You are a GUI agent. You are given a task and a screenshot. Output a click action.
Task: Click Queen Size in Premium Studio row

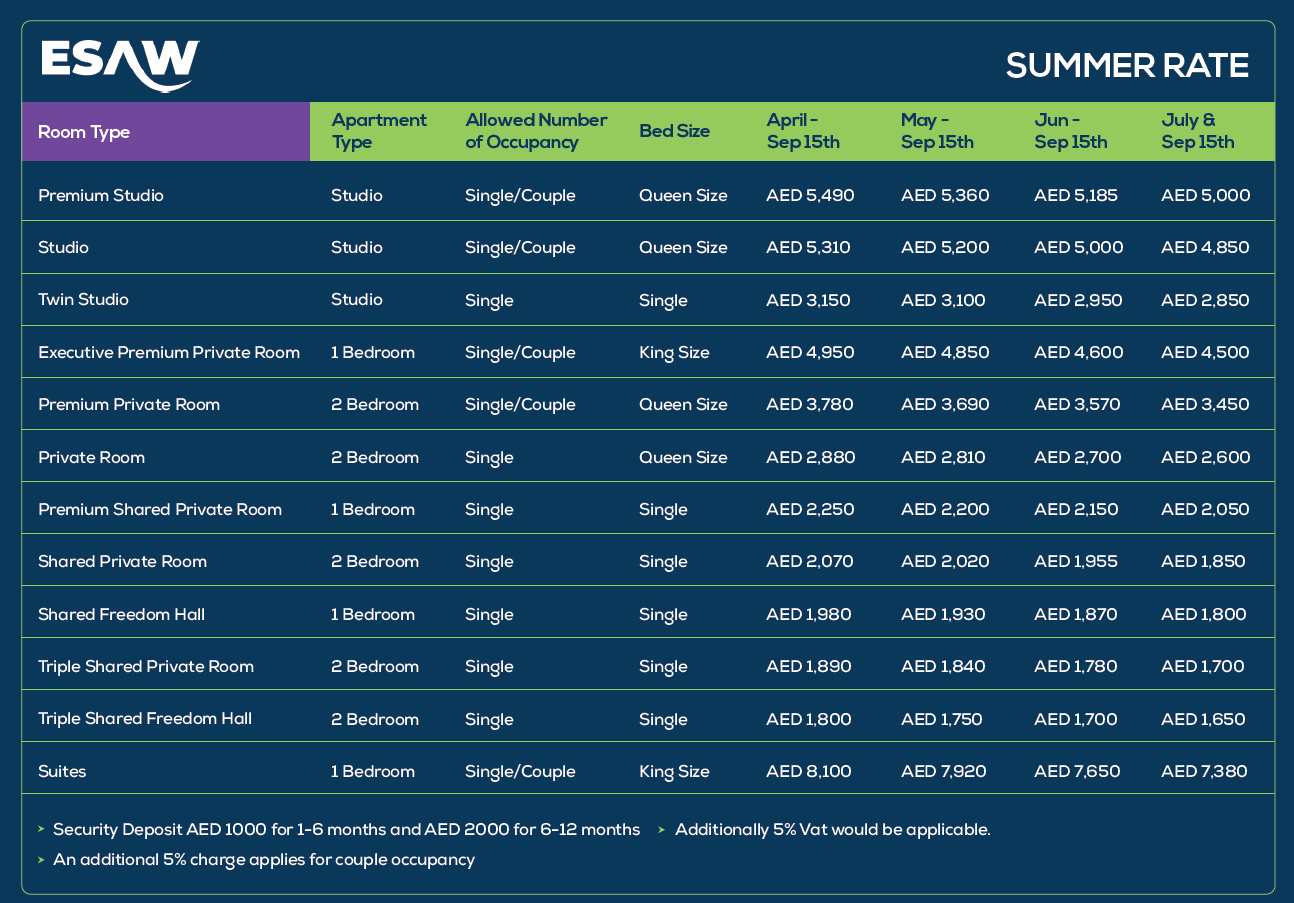tap(683, 195)
